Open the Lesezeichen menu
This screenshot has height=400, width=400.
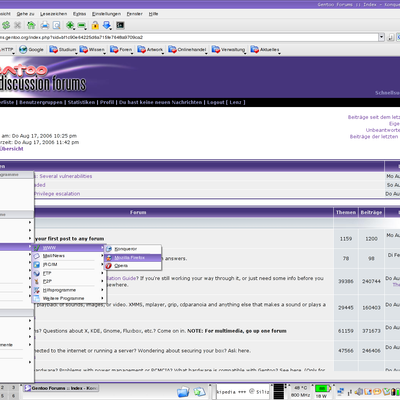click(53, 14)
